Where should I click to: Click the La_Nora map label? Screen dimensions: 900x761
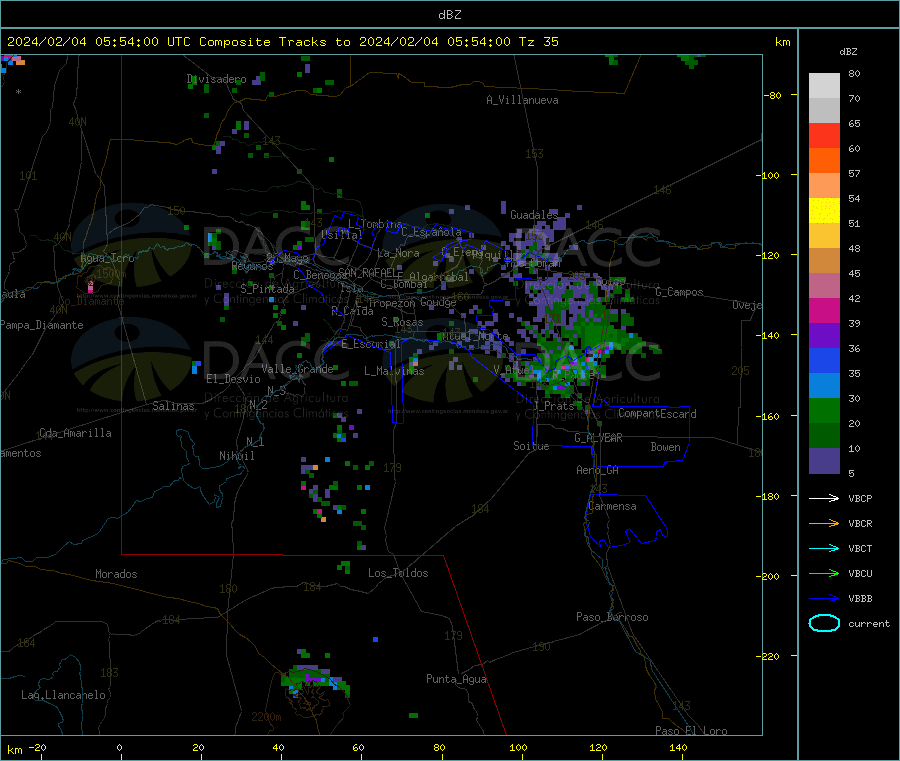pyautogui.click(x=398, y=253)
